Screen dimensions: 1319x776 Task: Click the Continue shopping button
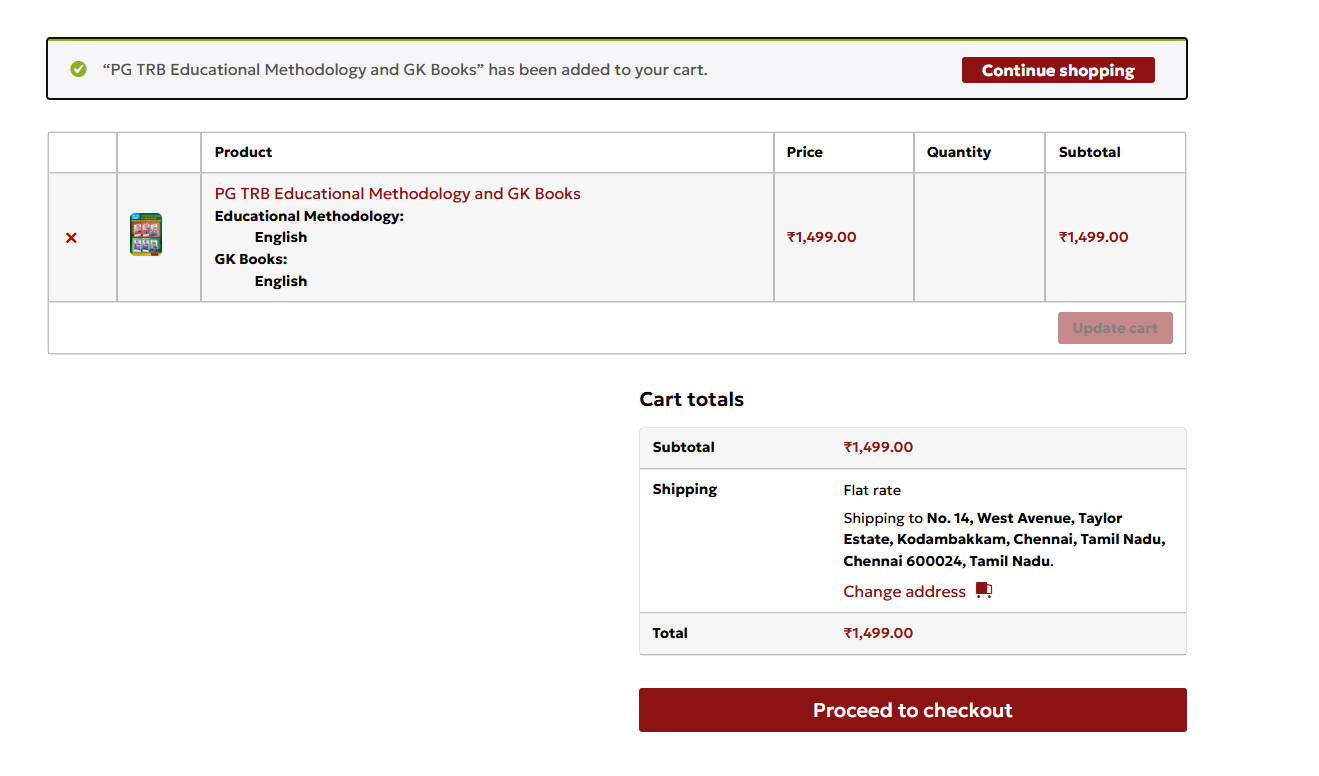pos(1058,70)
